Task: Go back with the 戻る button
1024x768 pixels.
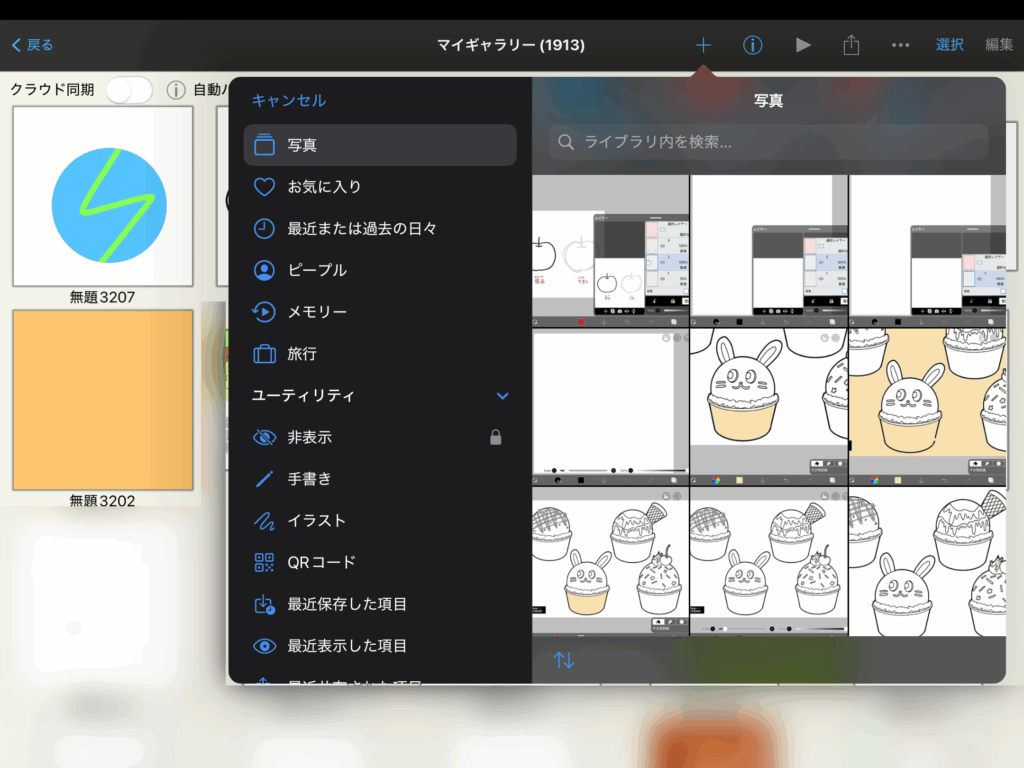Action: 33,45
